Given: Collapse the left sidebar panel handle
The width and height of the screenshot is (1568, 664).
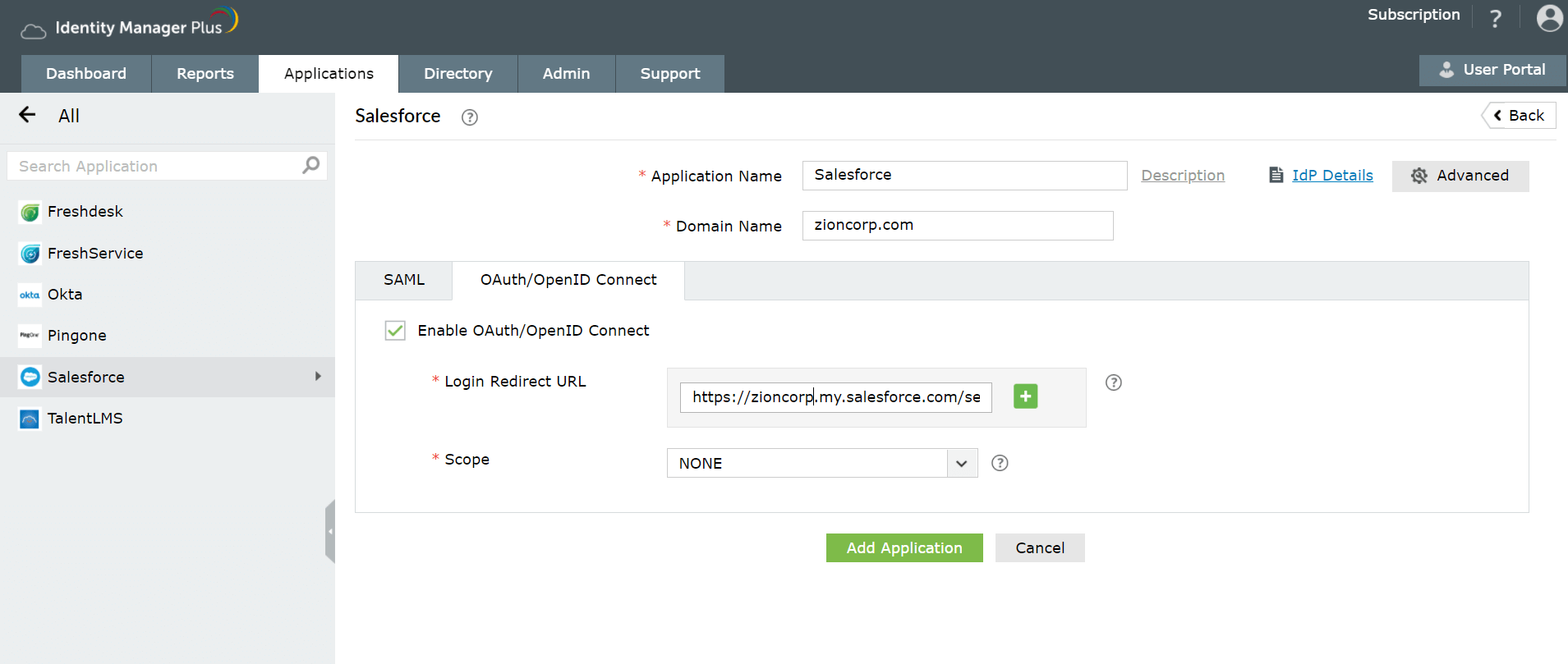Looking at the screenshot, I should tap(330, 531).
